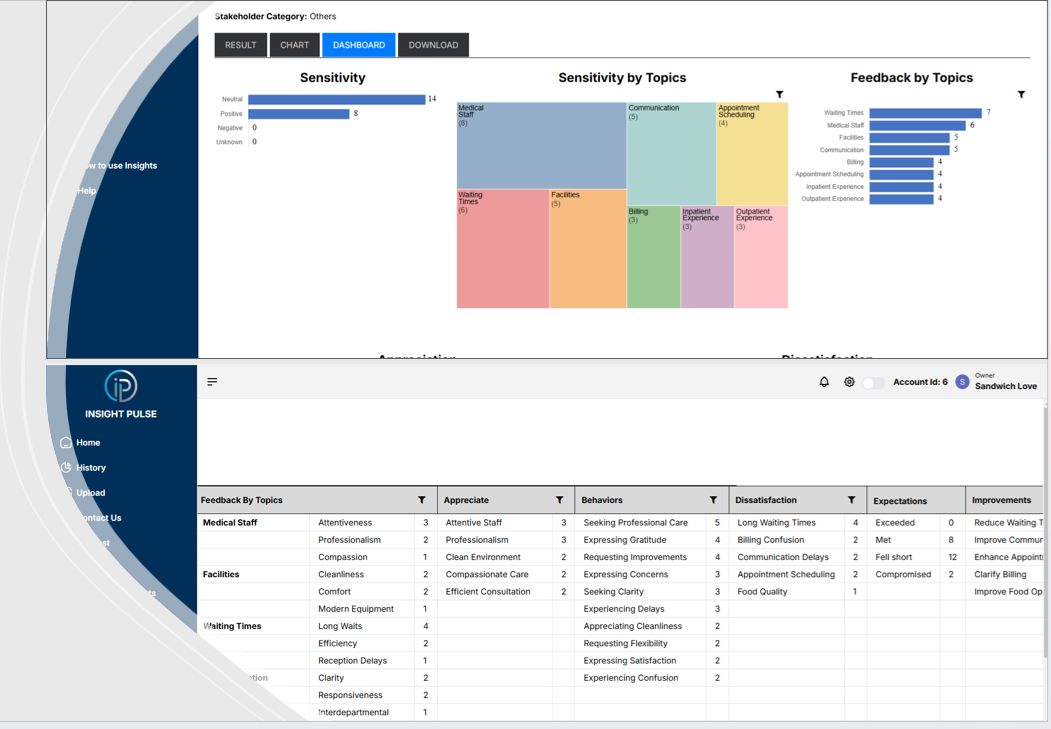Select the Home icon in the sidebar
Viewport: 1051px width, 729px height.
[x=68, y=442]
